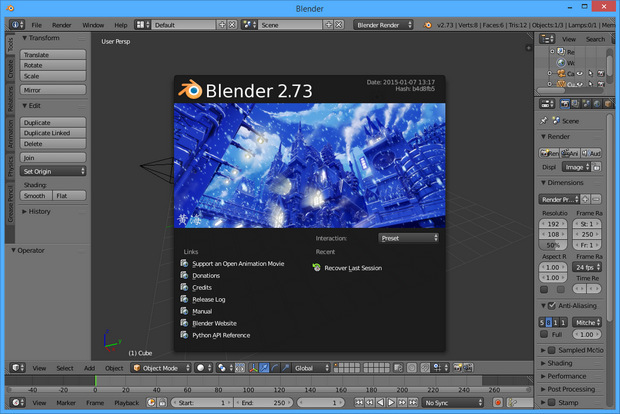Toggle the record auto-keyframe button

click(x=498, y=403)
